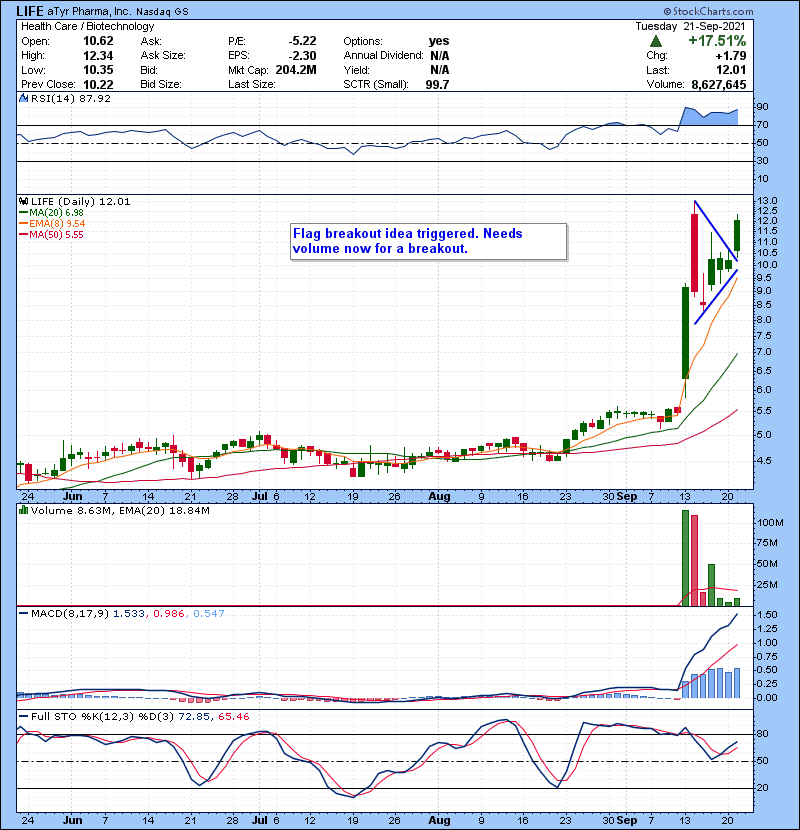Click the Nasdaq GS exchange label
The image size is (800, 830).
click(162, 12)
